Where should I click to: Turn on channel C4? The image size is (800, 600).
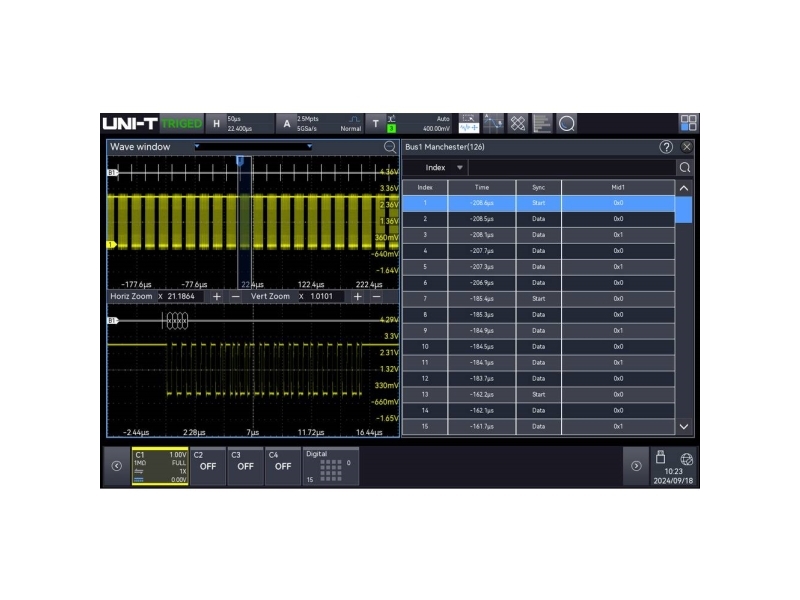click(283, 466)
